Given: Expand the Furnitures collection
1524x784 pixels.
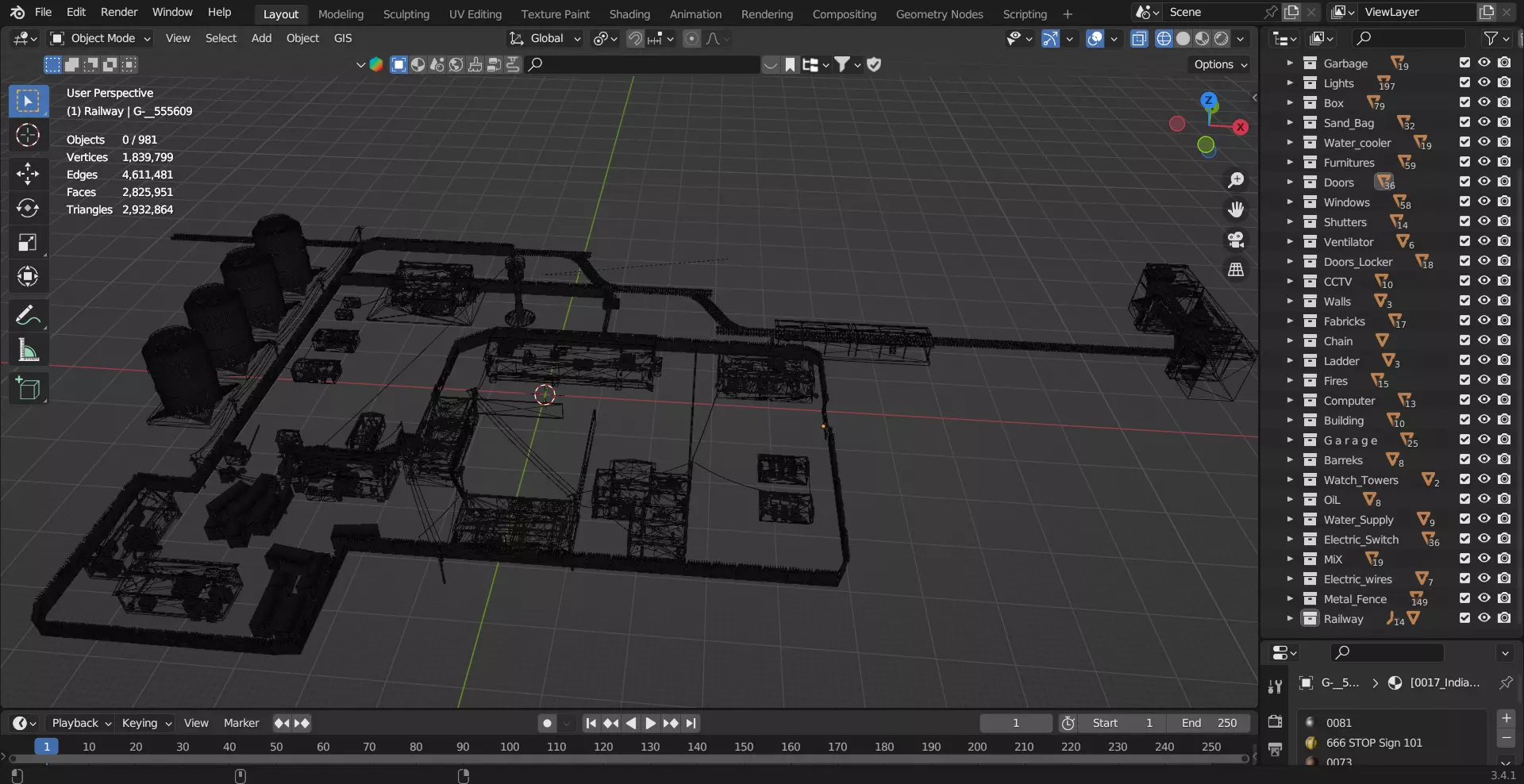Looking at the screenshot, I should 1289,162.
